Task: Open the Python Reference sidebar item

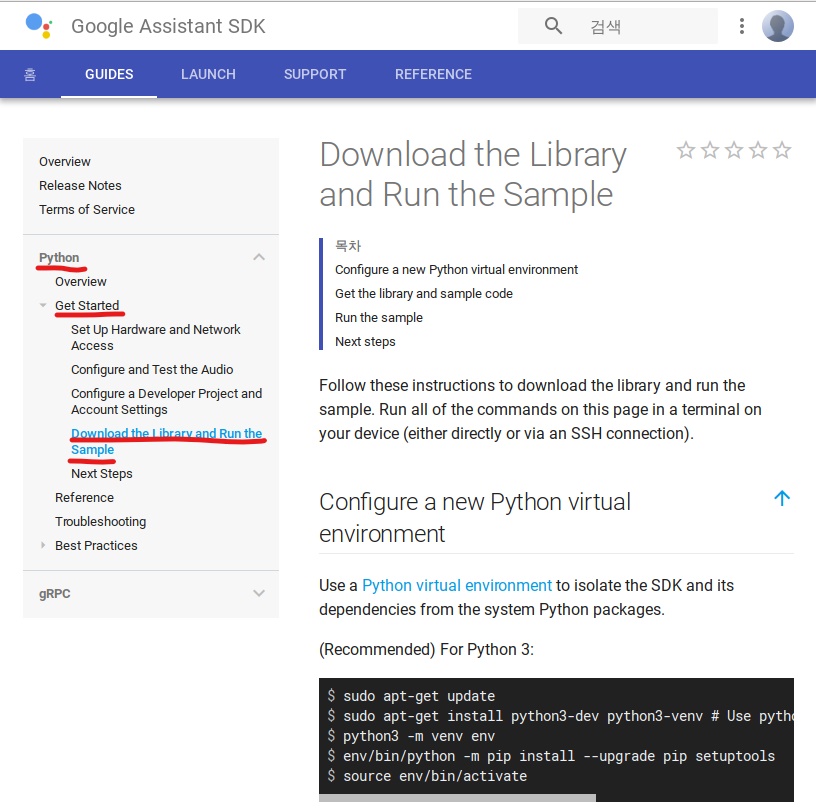Action: tap(84, 498)
